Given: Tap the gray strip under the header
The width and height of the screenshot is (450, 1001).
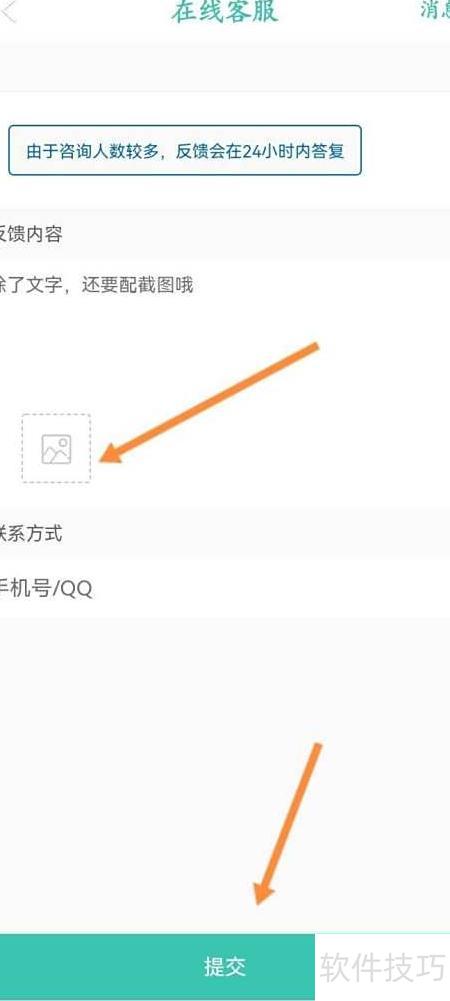Looking at the screenshot, I should click(x=225, y=68).
